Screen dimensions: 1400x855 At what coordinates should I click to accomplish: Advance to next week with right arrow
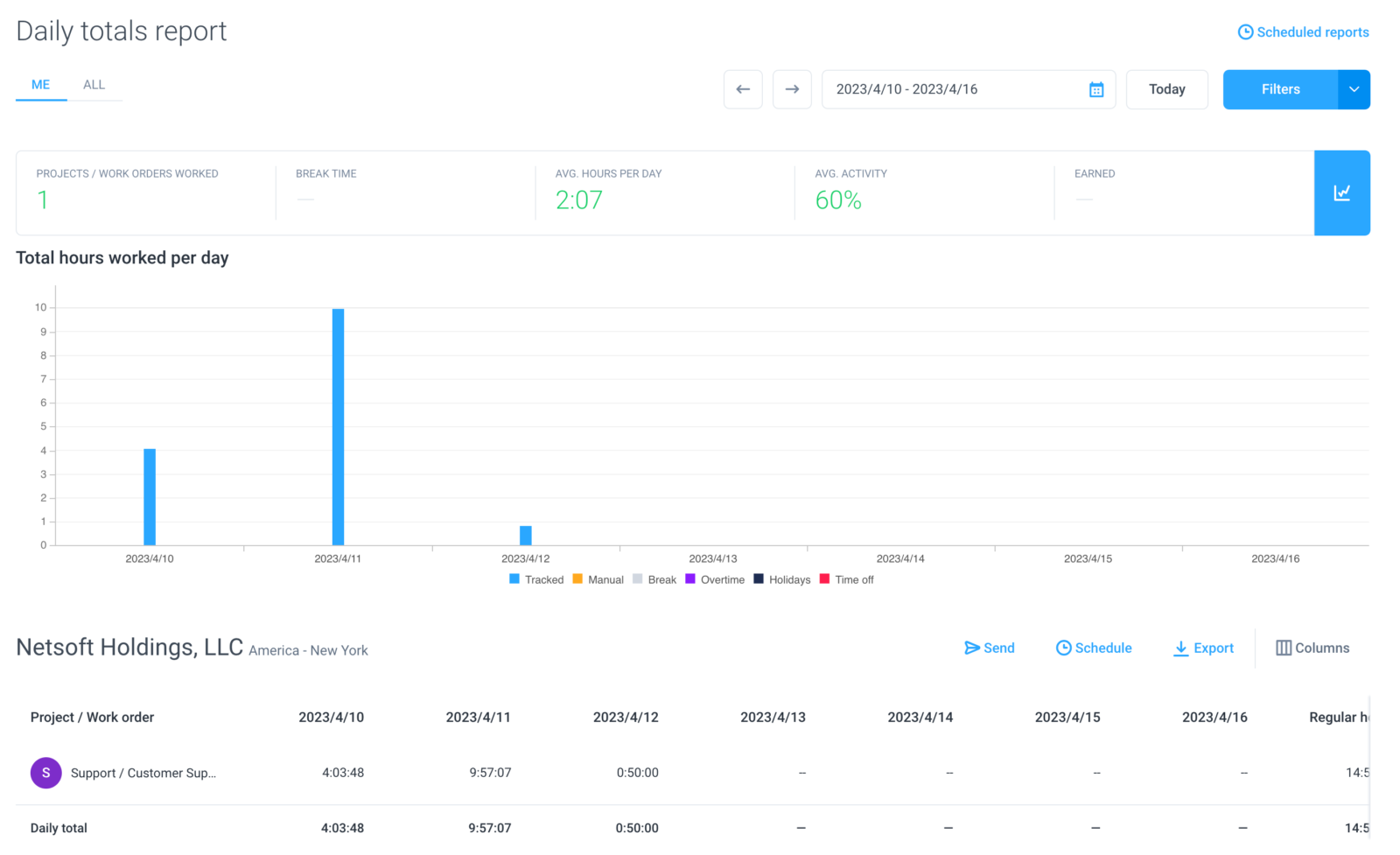point(792,89)
